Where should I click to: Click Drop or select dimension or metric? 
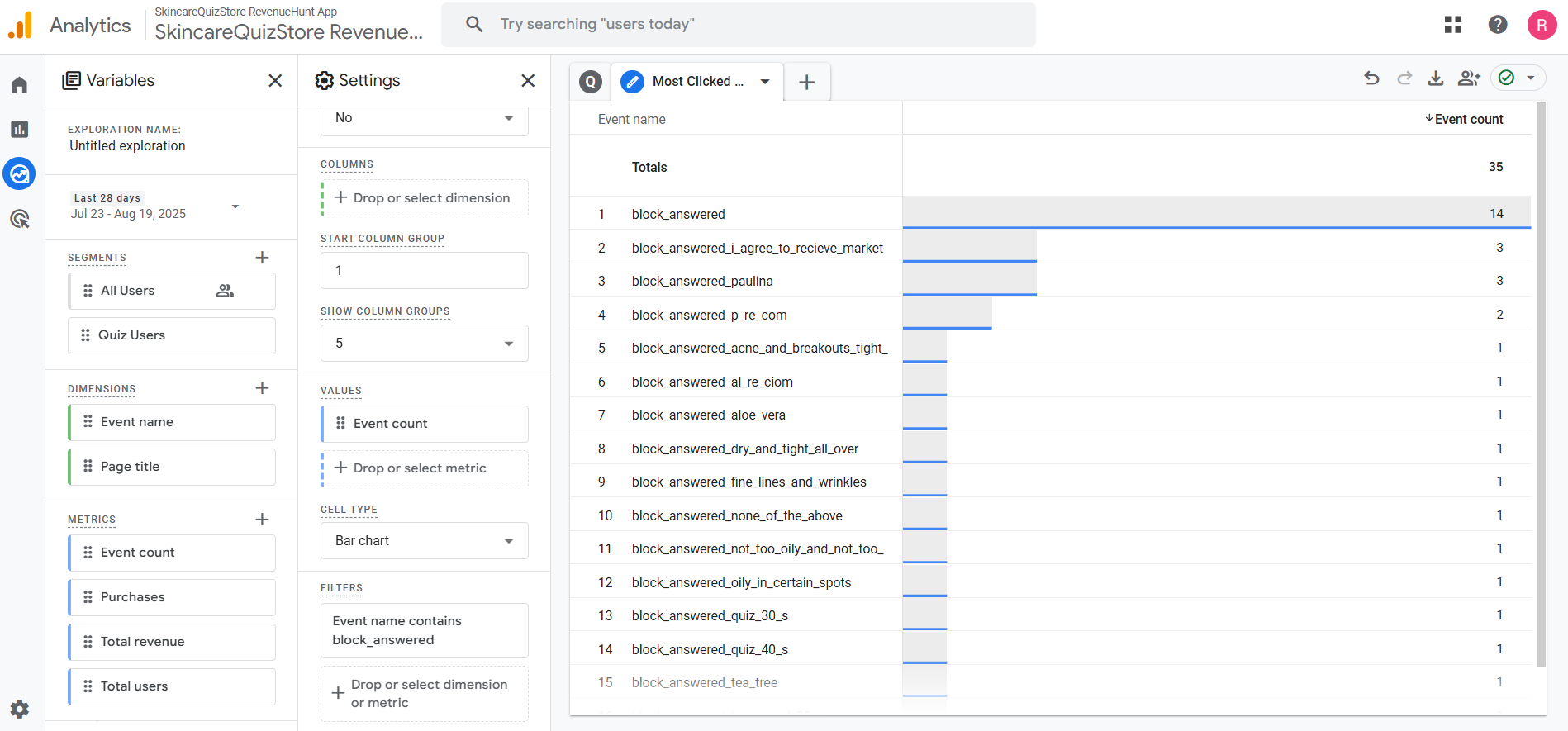point(425,694)
